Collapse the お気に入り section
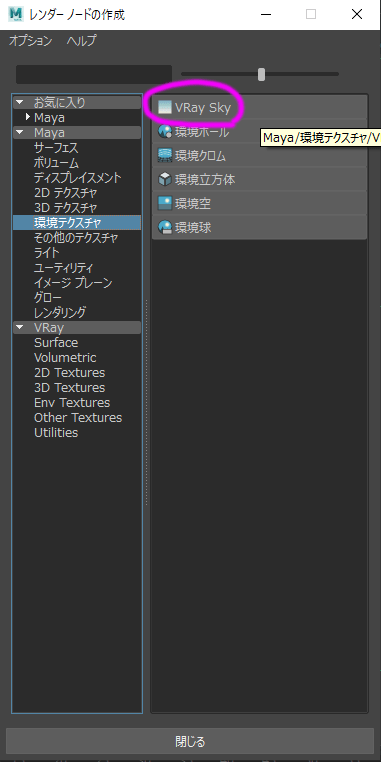Viewport: 381px width, 762px height. (x=20, y=103)
